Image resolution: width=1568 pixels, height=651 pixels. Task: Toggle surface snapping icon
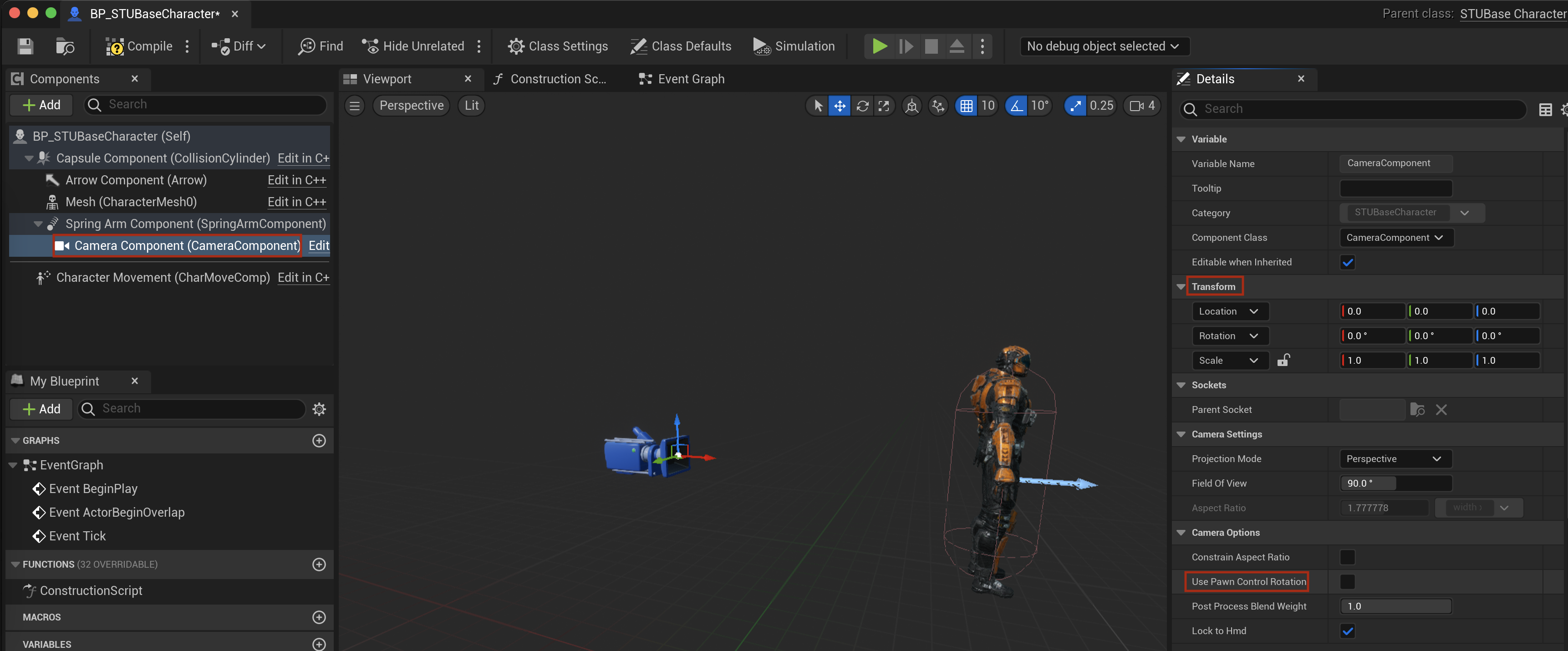[939, 106]
